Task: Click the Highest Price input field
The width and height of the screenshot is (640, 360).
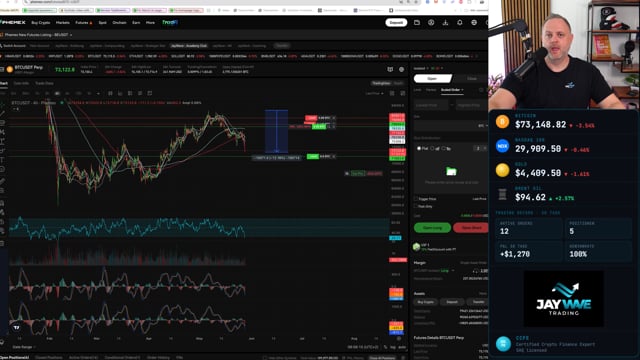Action: coord(471,105)
